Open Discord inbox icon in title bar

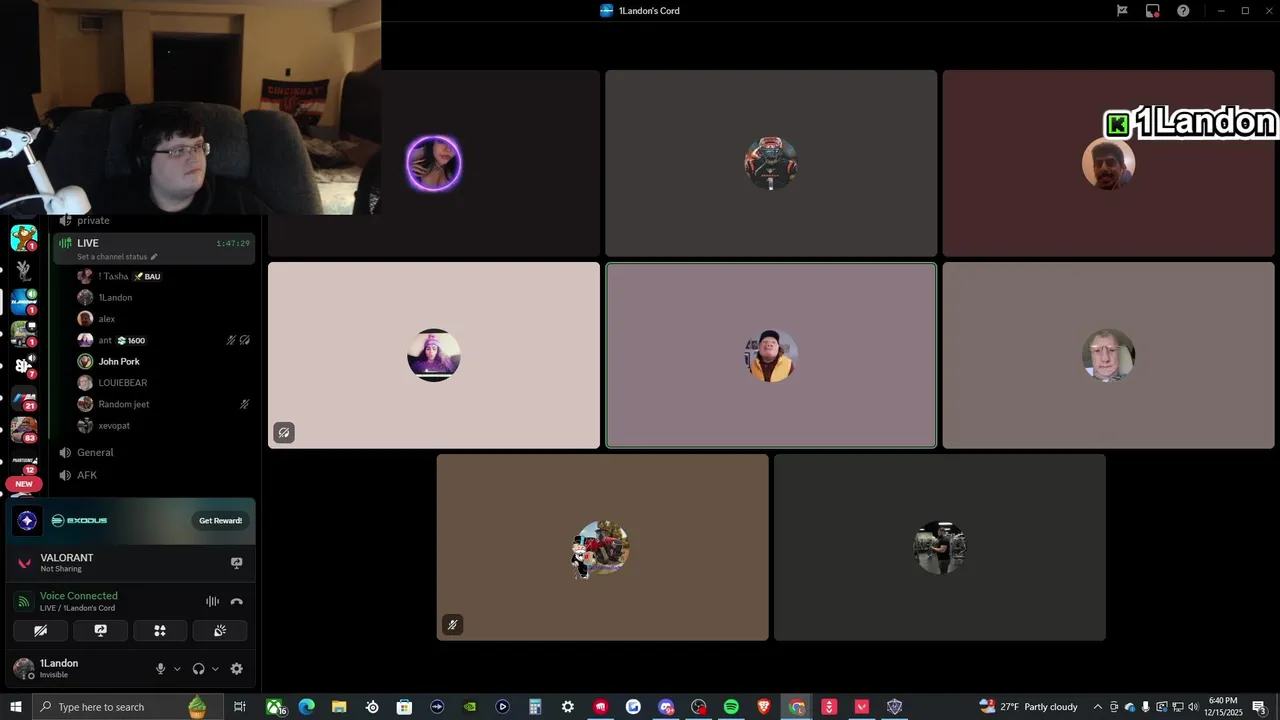(1153, 11)
